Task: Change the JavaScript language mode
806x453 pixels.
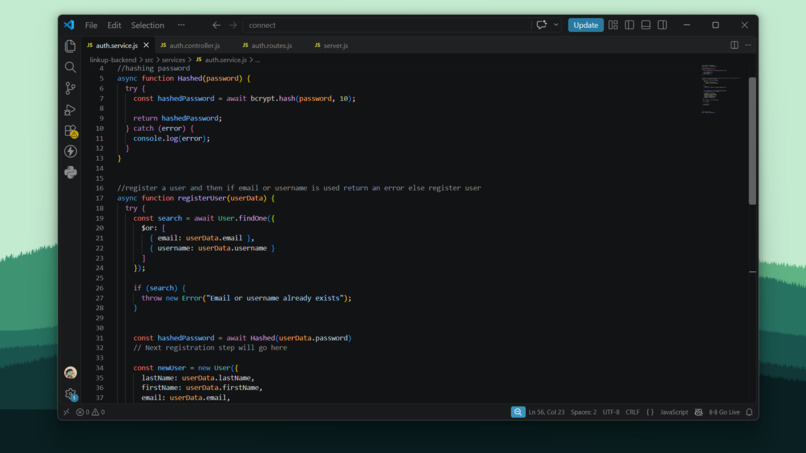Action: tap(674, 412)
